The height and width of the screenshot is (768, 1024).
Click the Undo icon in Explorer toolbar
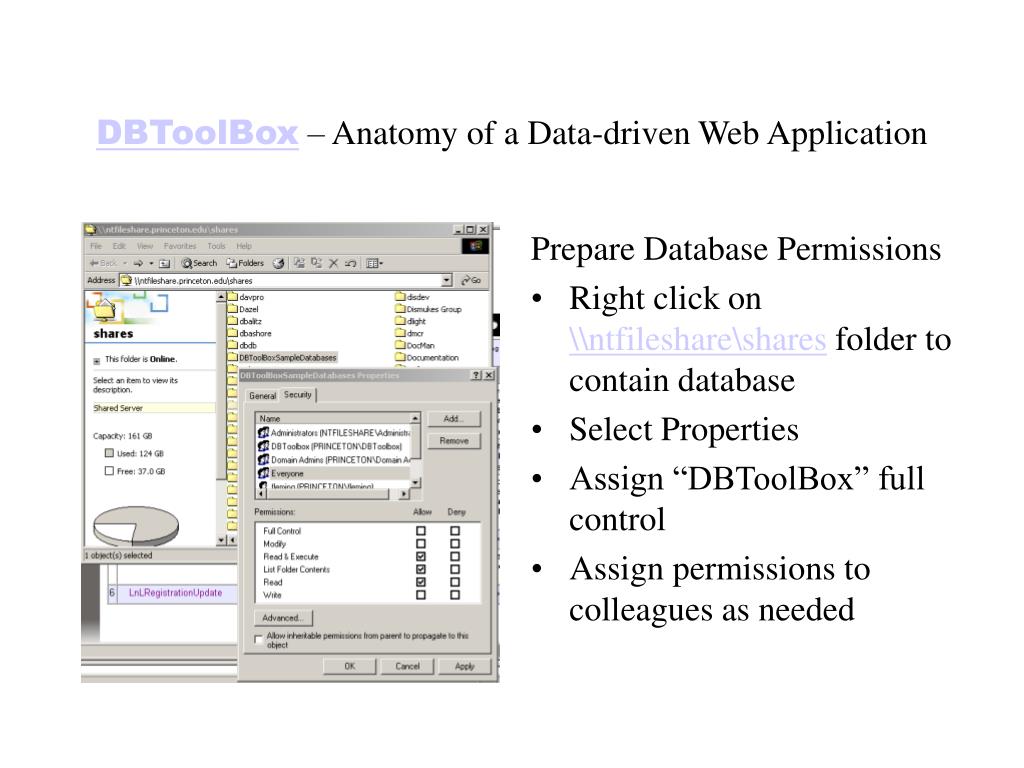coord(351,263)
